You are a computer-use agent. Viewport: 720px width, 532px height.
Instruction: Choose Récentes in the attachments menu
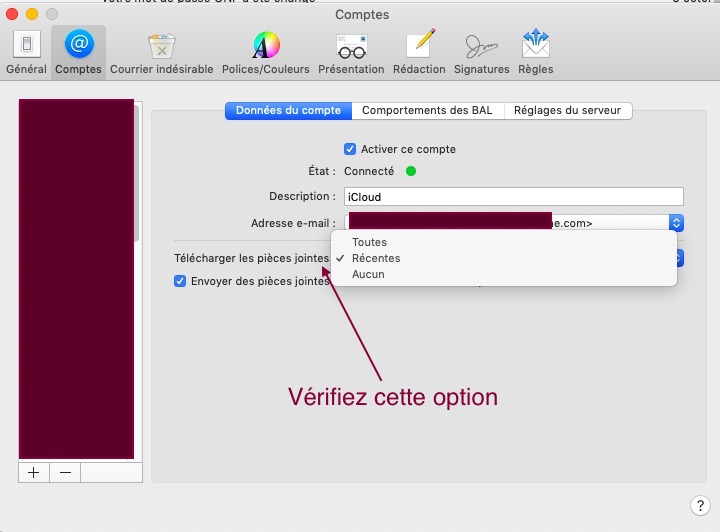tap(375, 258)
